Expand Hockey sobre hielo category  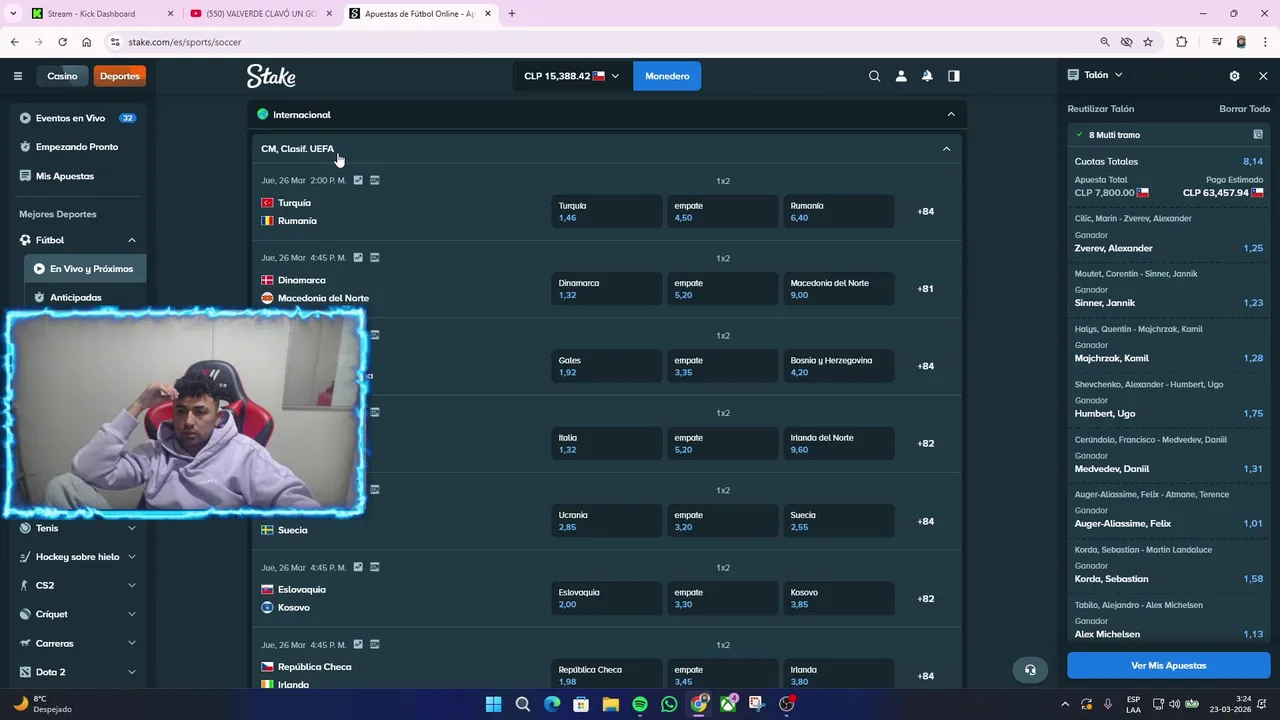point(132,557)
